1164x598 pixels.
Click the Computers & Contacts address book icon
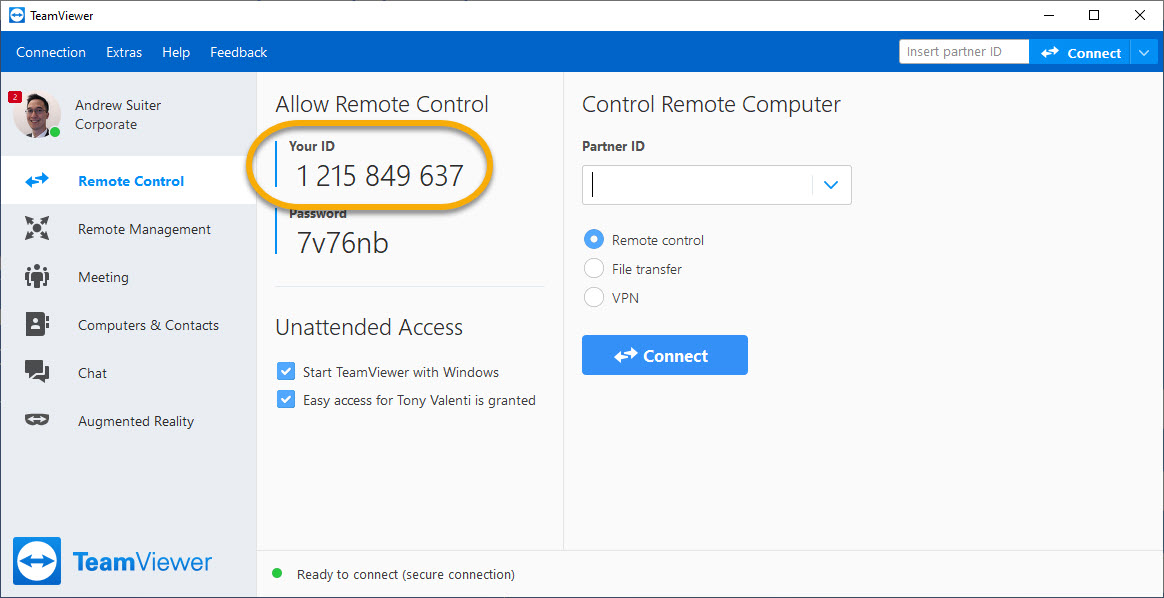click(x=36, y=324)
